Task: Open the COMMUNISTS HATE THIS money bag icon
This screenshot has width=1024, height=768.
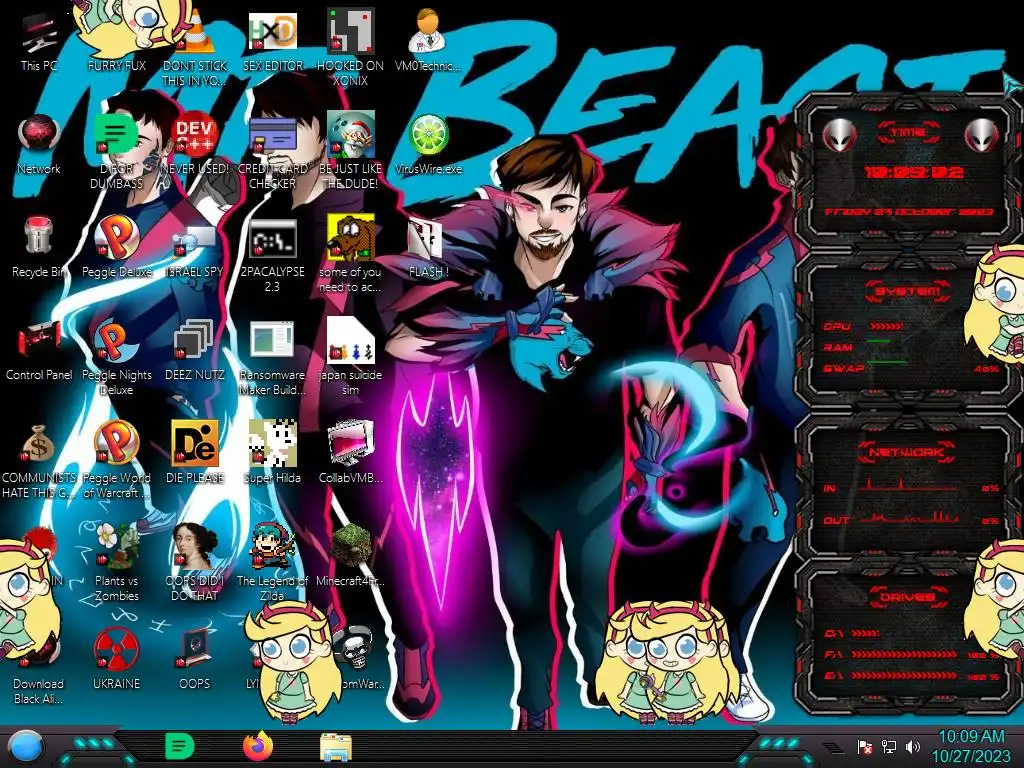Action: coord(39,461)
